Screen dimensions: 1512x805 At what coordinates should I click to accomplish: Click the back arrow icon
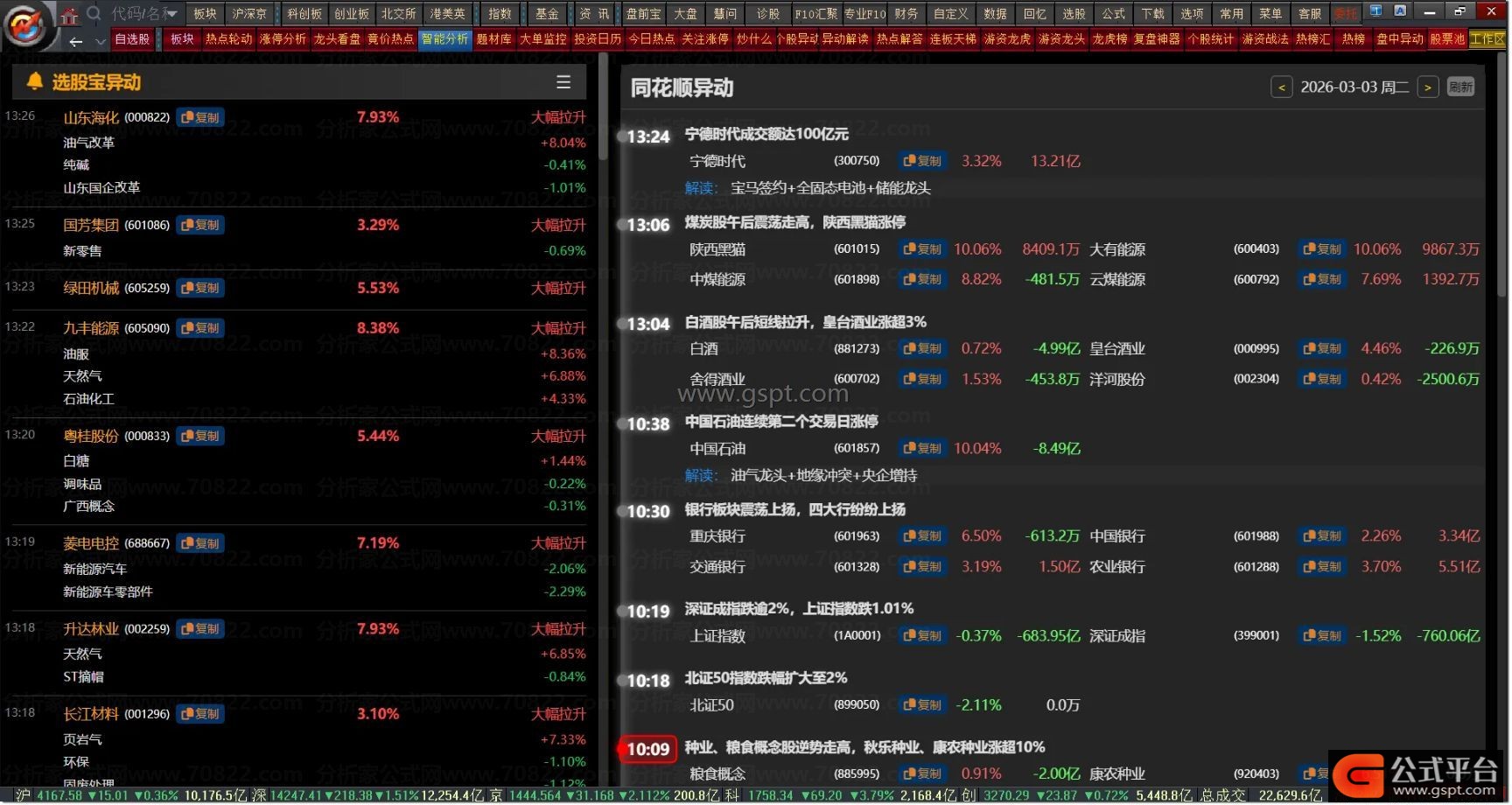76,41
